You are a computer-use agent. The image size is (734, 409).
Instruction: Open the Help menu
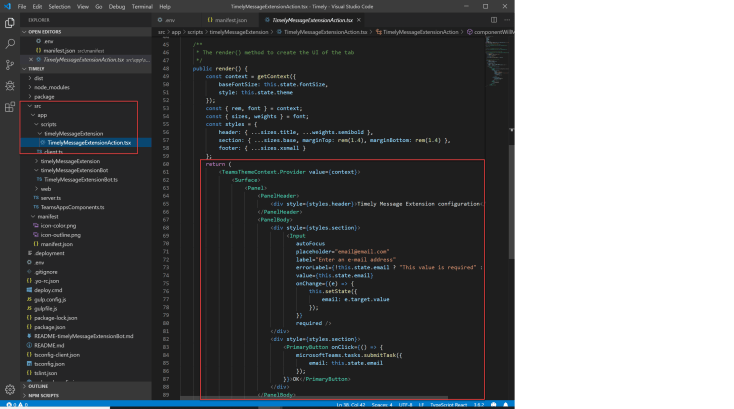click(x=165, y=7)
